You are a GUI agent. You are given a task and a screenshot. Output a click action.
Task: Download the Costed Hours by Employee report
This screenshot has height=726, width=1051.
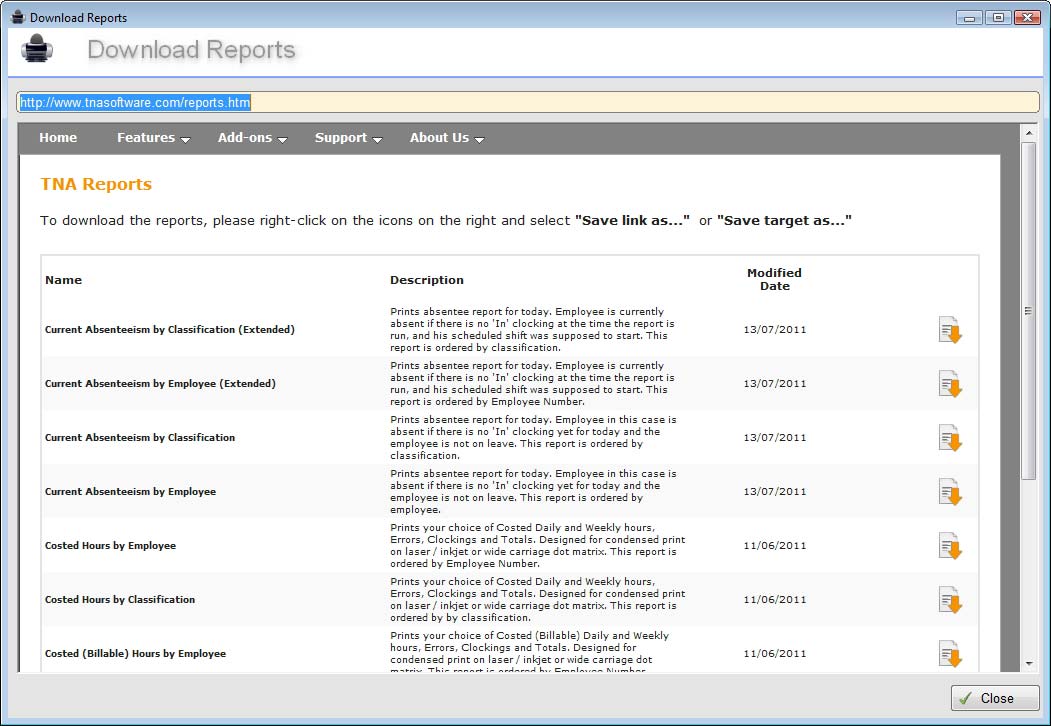click(x=949, y=546)
